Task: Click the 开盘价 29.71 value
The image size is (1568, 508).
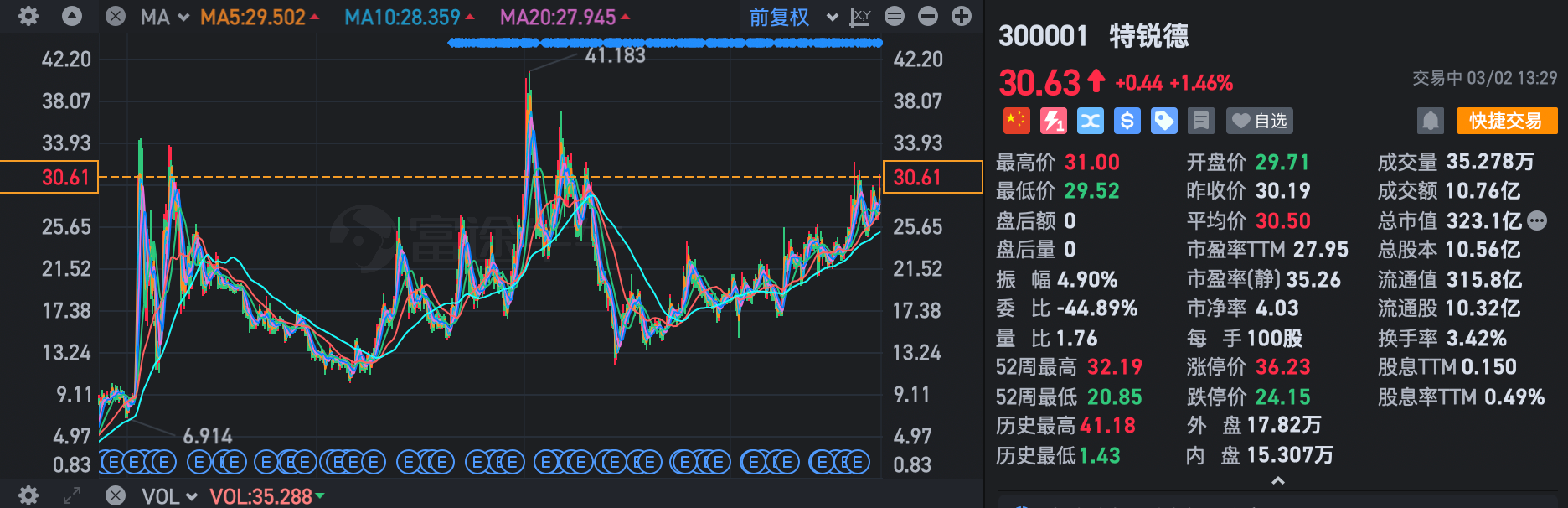Action: click(1282, 162)
